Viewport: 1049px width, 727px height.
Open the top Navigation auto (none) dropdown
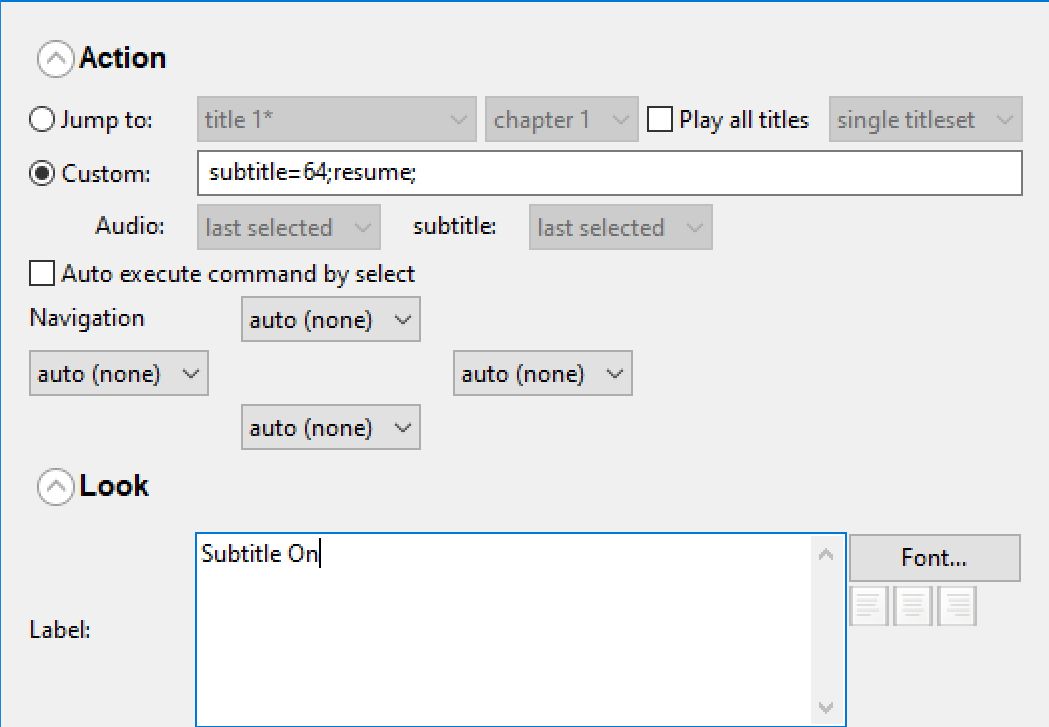(331, 321)
